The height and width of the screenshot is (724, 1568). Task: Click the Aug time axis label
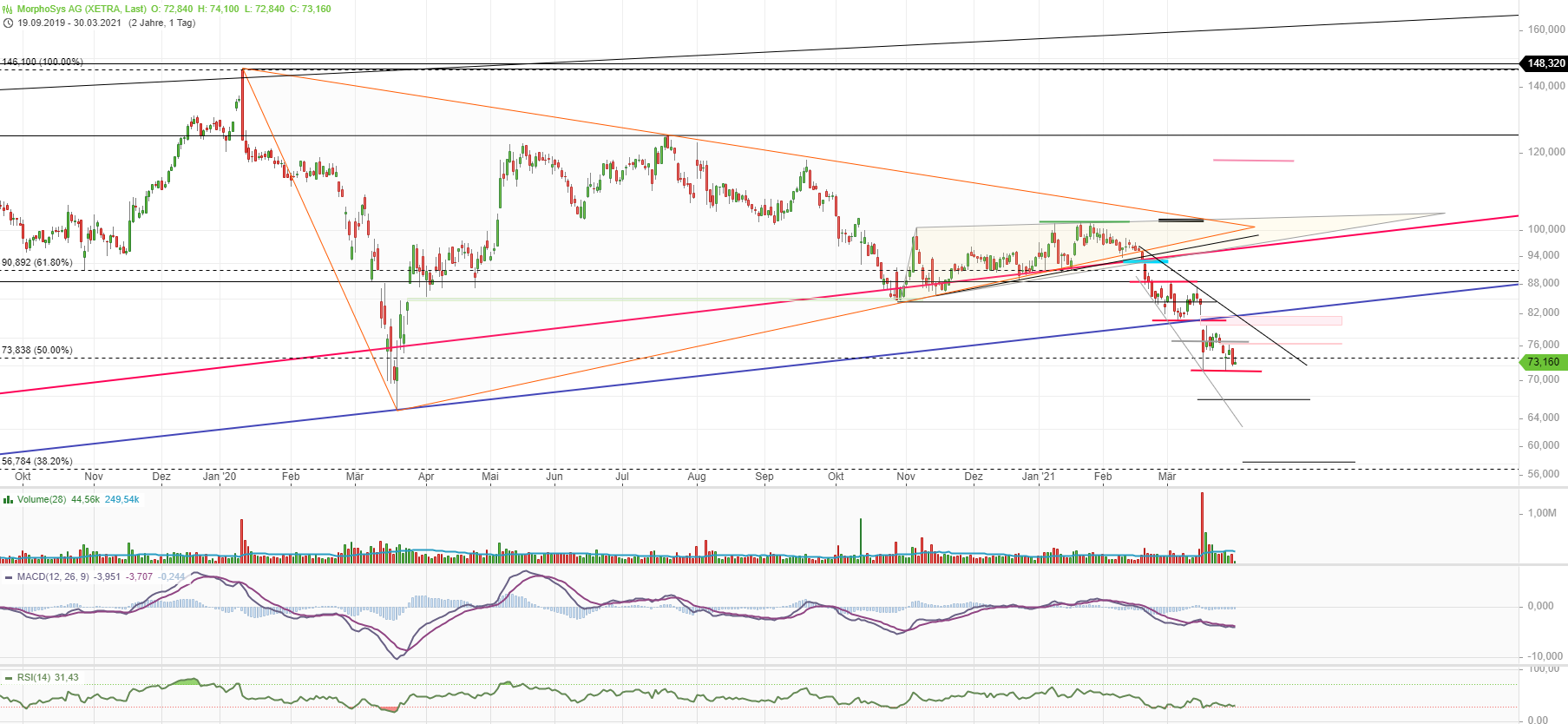tap(697, 477)
